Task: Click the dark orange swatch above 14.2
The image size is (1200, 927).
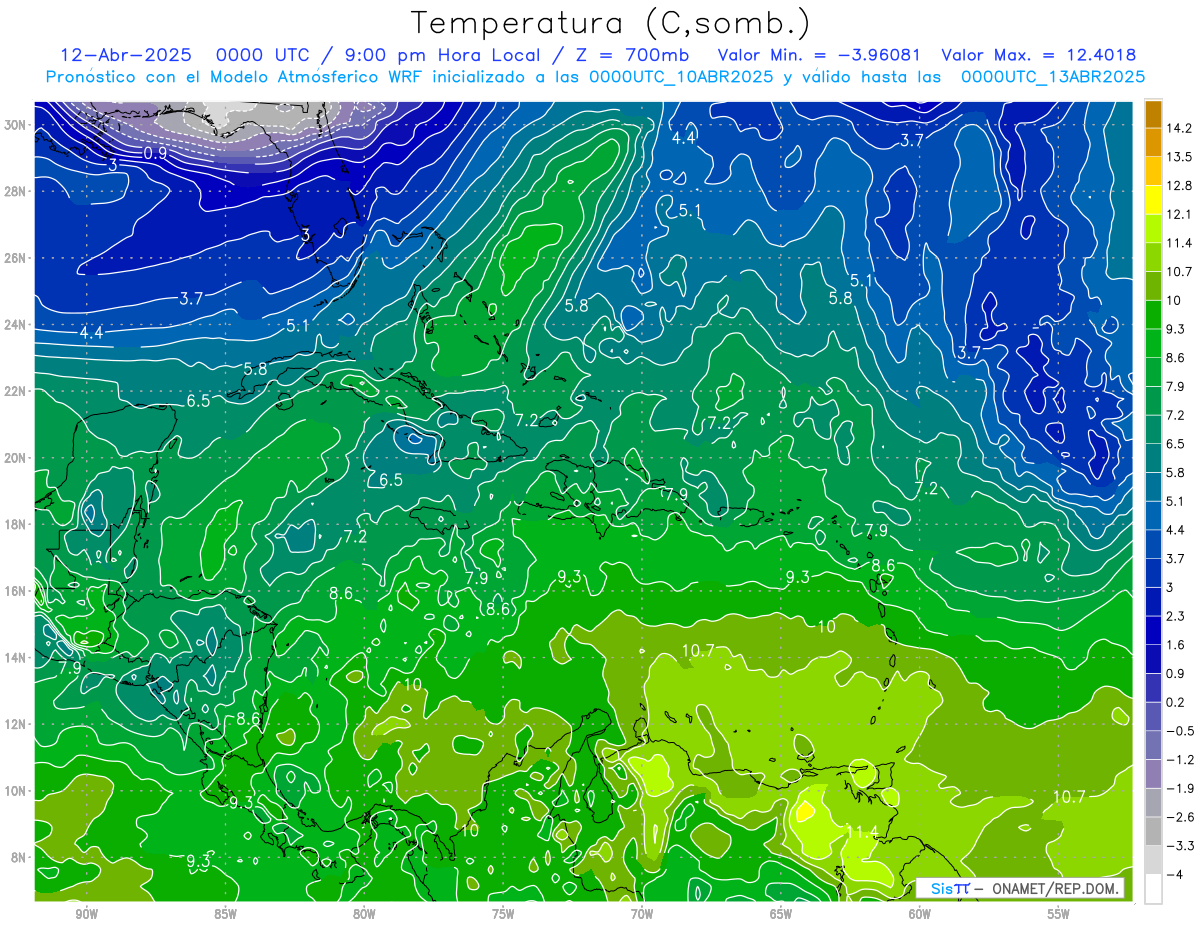Action: coord(1154,114)
